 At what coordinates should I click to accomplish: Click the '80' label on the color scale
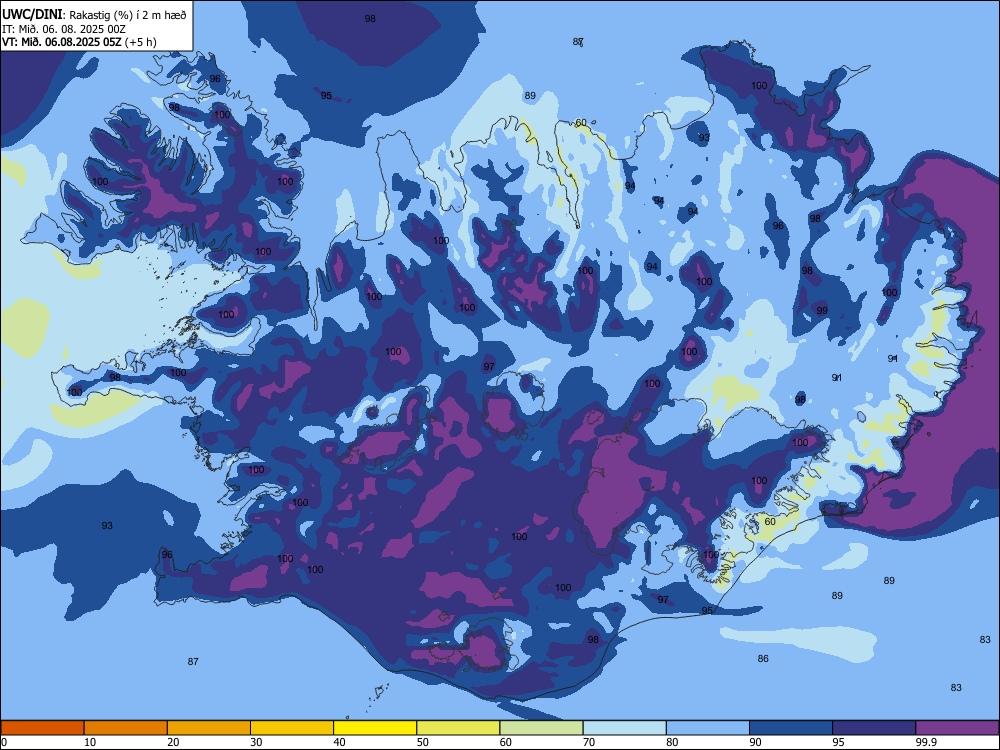pos(672,742)
